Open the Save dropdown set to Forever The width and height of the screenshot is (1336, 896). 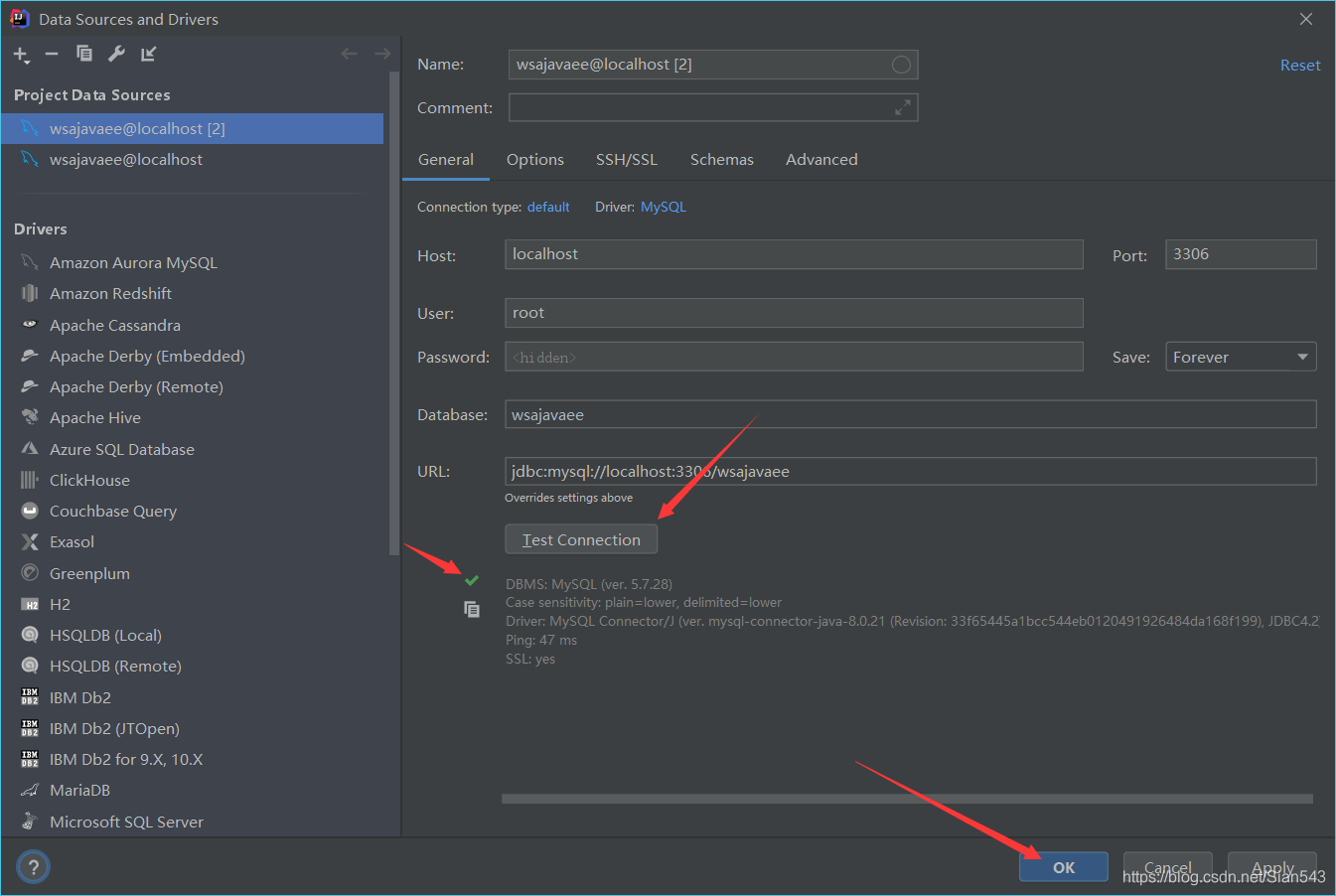1241,357
